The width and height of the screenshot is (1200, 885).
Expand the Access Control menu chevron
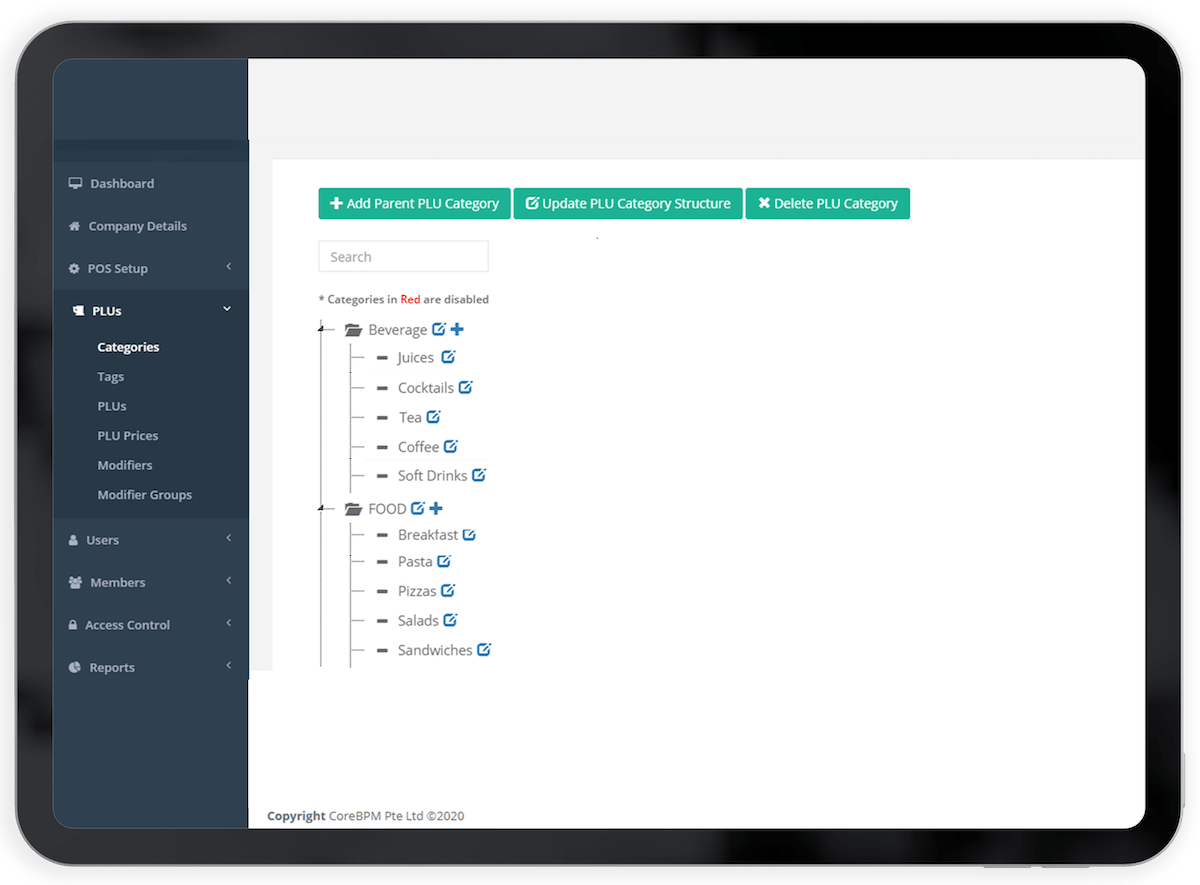tap(228, 623)
